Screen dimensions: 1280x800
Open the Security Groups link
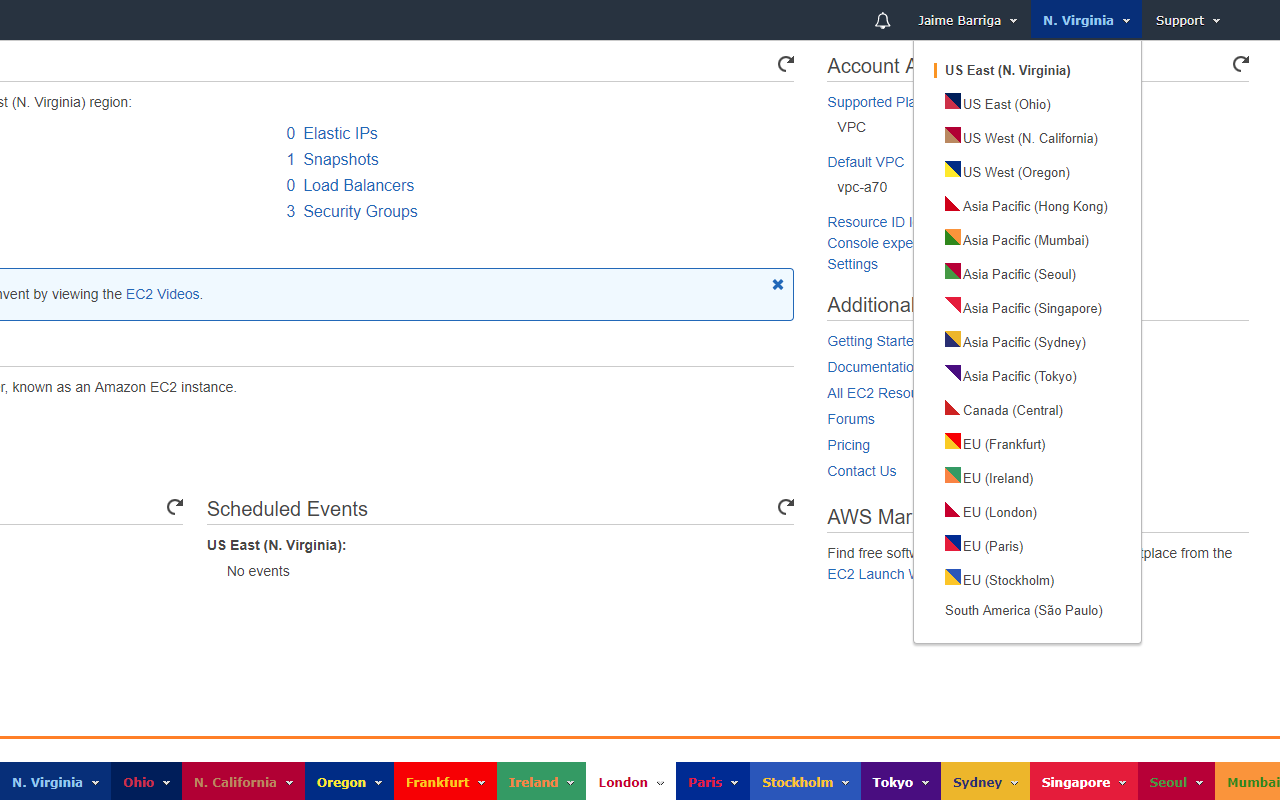coord(361,211)
